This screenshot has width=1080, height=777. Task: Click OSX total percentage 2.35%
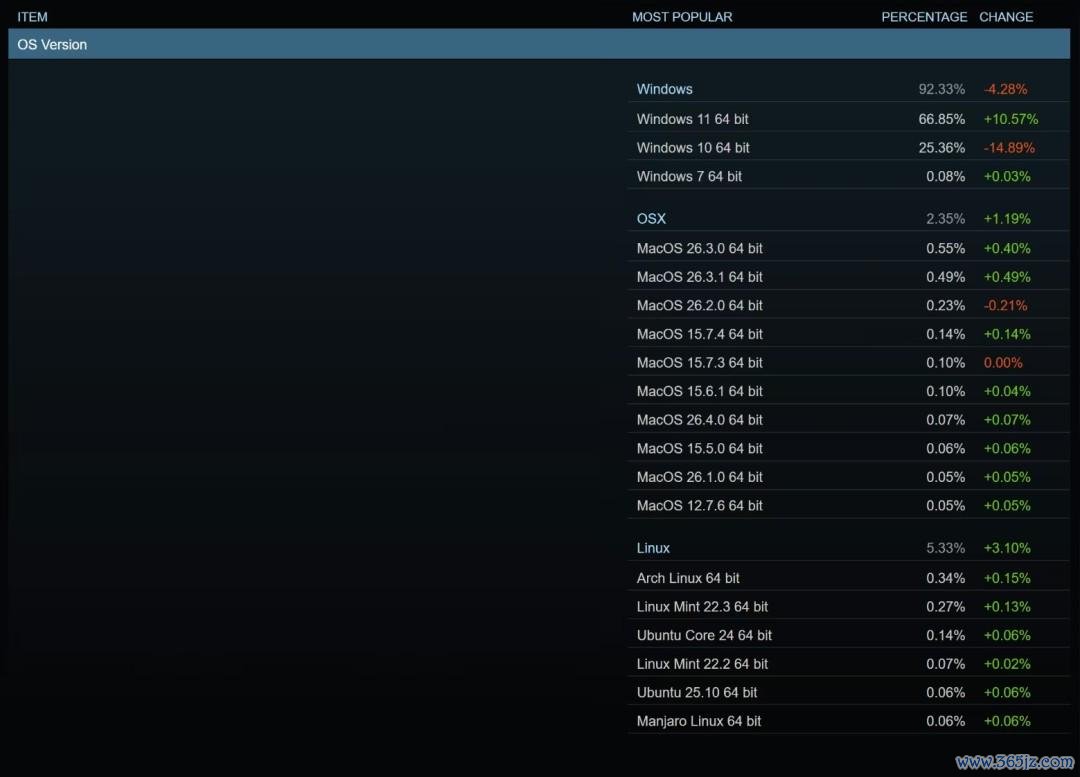pos(946,218)
